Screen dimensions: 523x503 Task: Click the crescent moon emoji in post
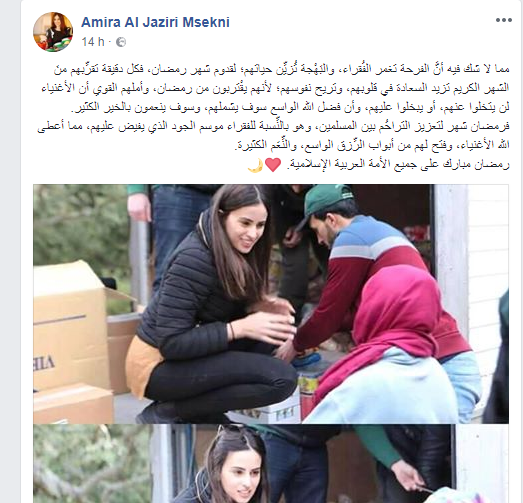254,165
